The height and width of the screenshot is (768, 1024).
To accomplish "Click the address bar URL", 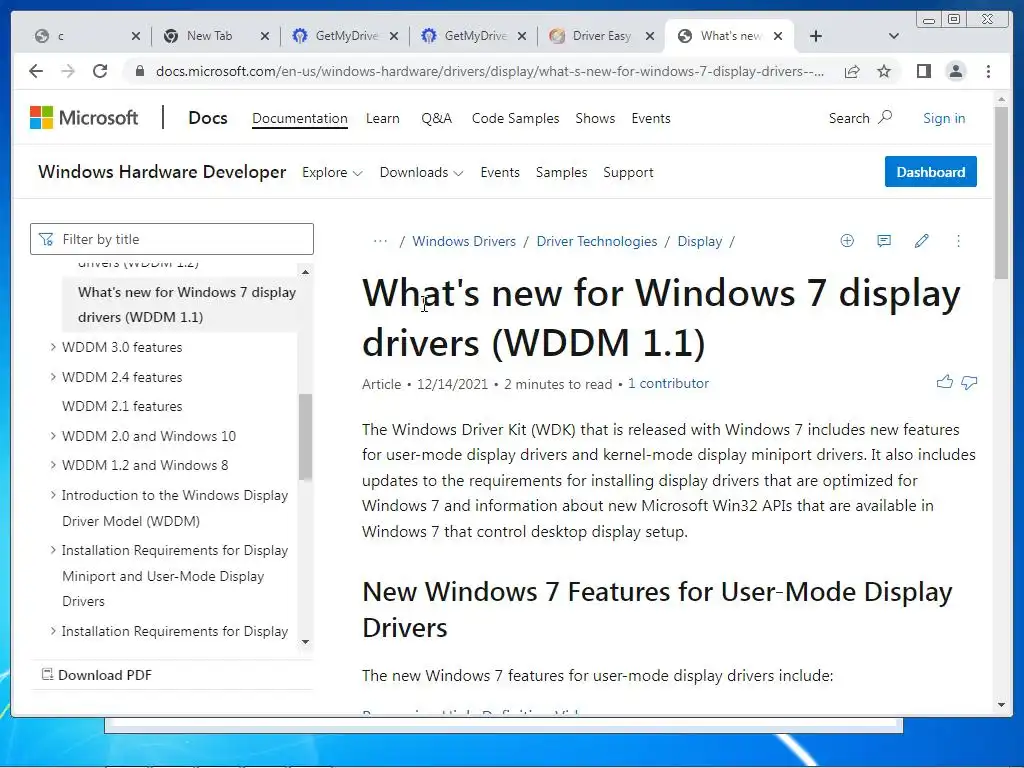I will (x=489, y=71).
